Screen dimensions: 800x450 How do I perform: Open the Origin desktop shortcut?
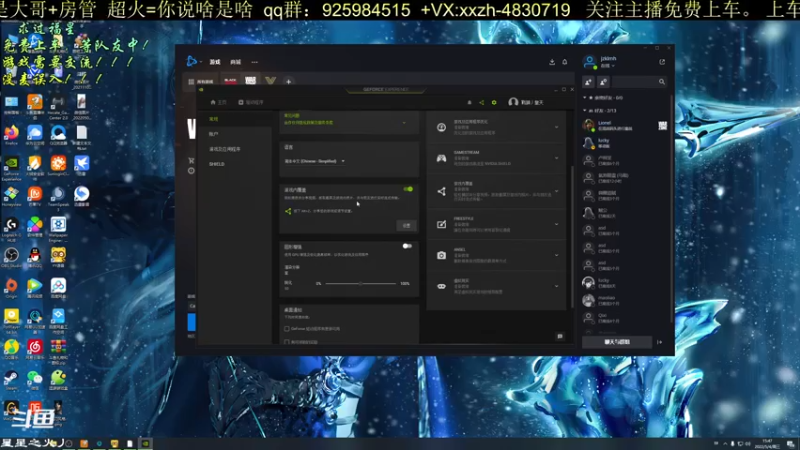point(11,288)
